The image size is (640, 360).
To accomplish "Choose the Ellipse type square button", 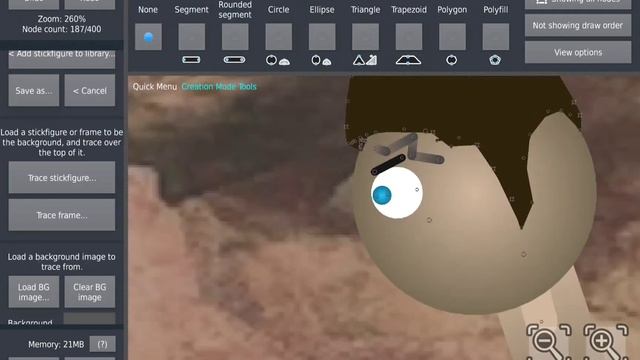I will tap(322, 37).
